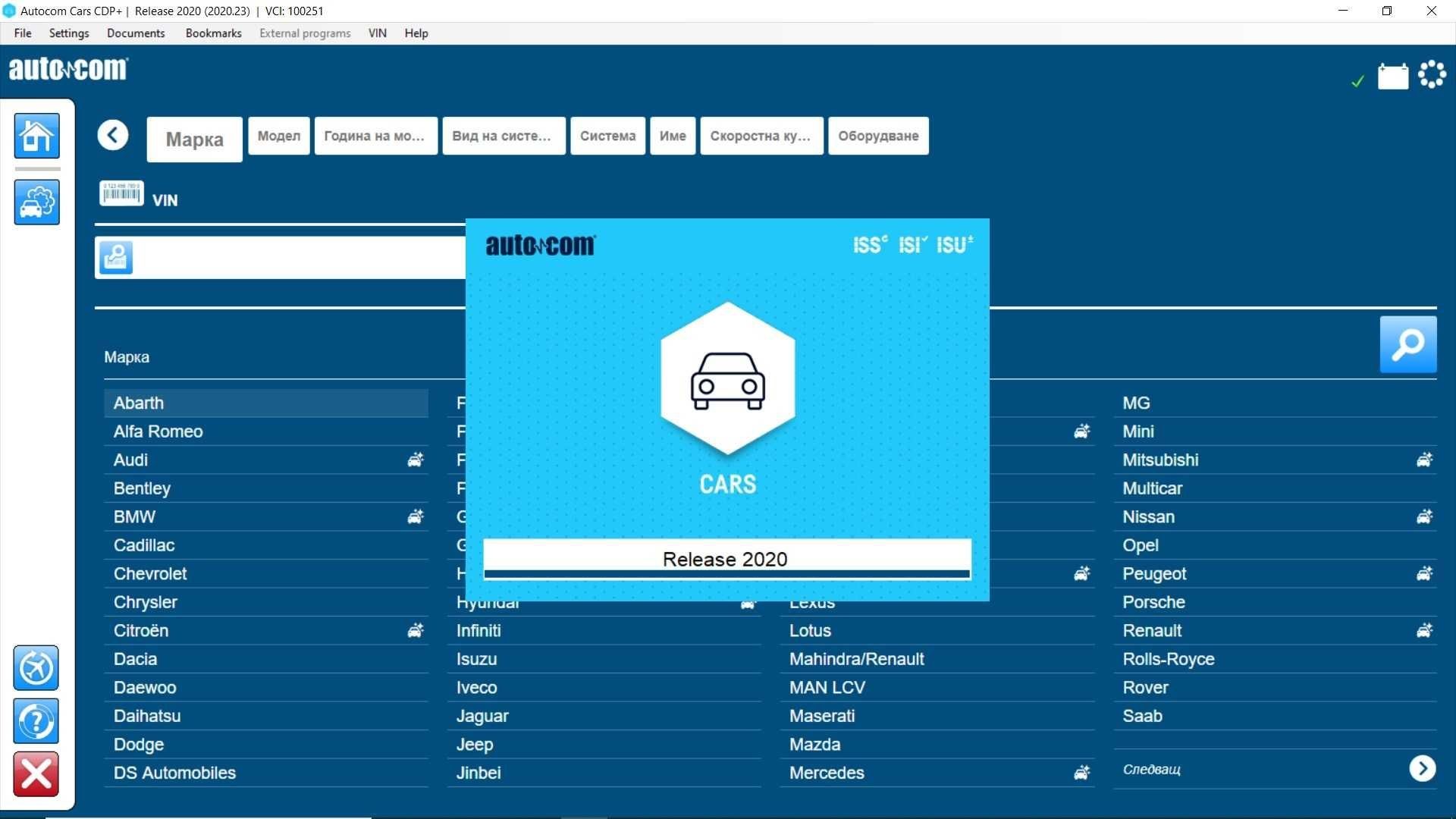The image size is (1456, 819).
Task: Click Documents in the menu bar
Action: click(134, 33)
